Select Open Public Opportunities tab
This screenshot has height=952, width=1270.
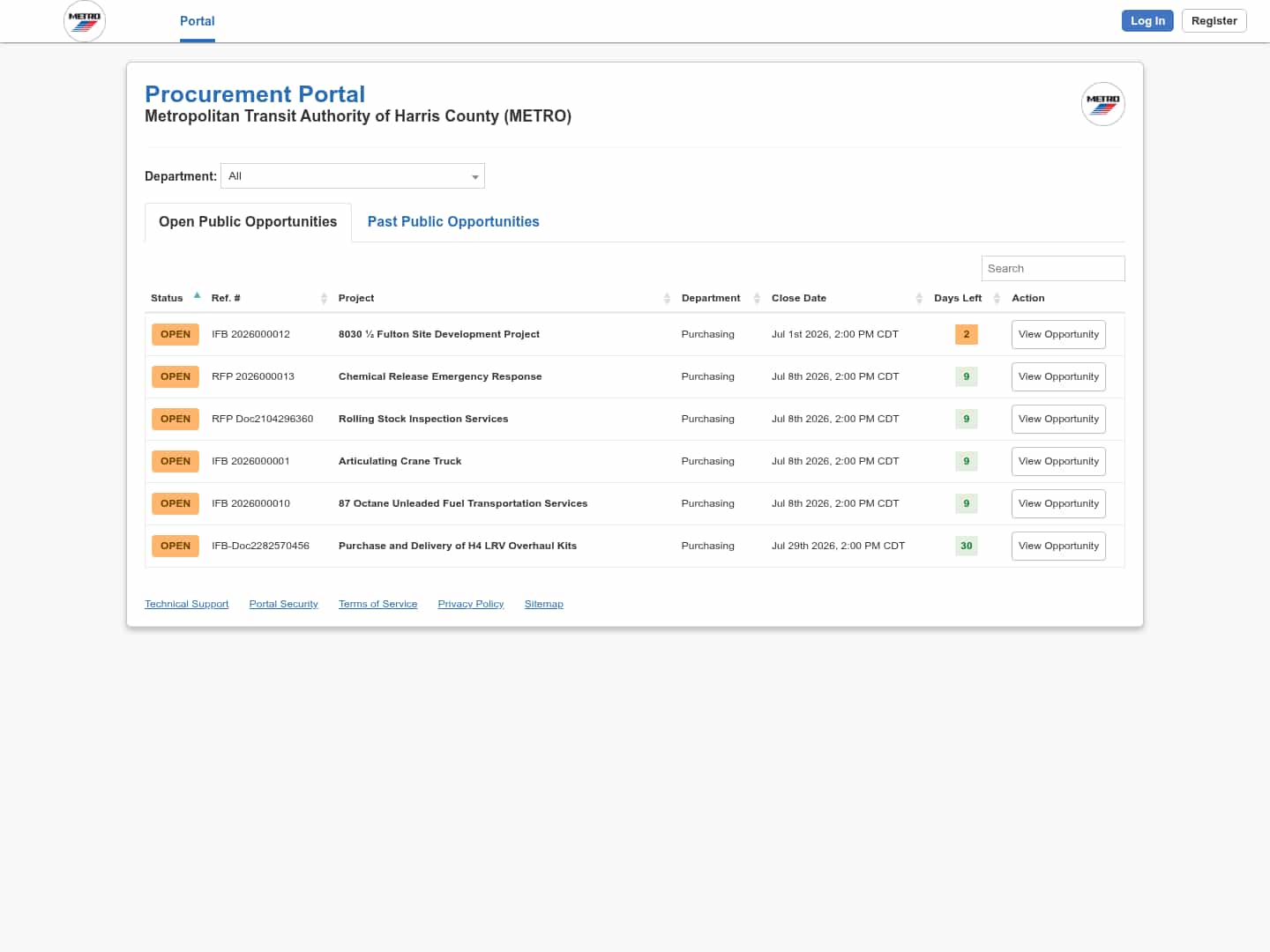pos(248,222)
